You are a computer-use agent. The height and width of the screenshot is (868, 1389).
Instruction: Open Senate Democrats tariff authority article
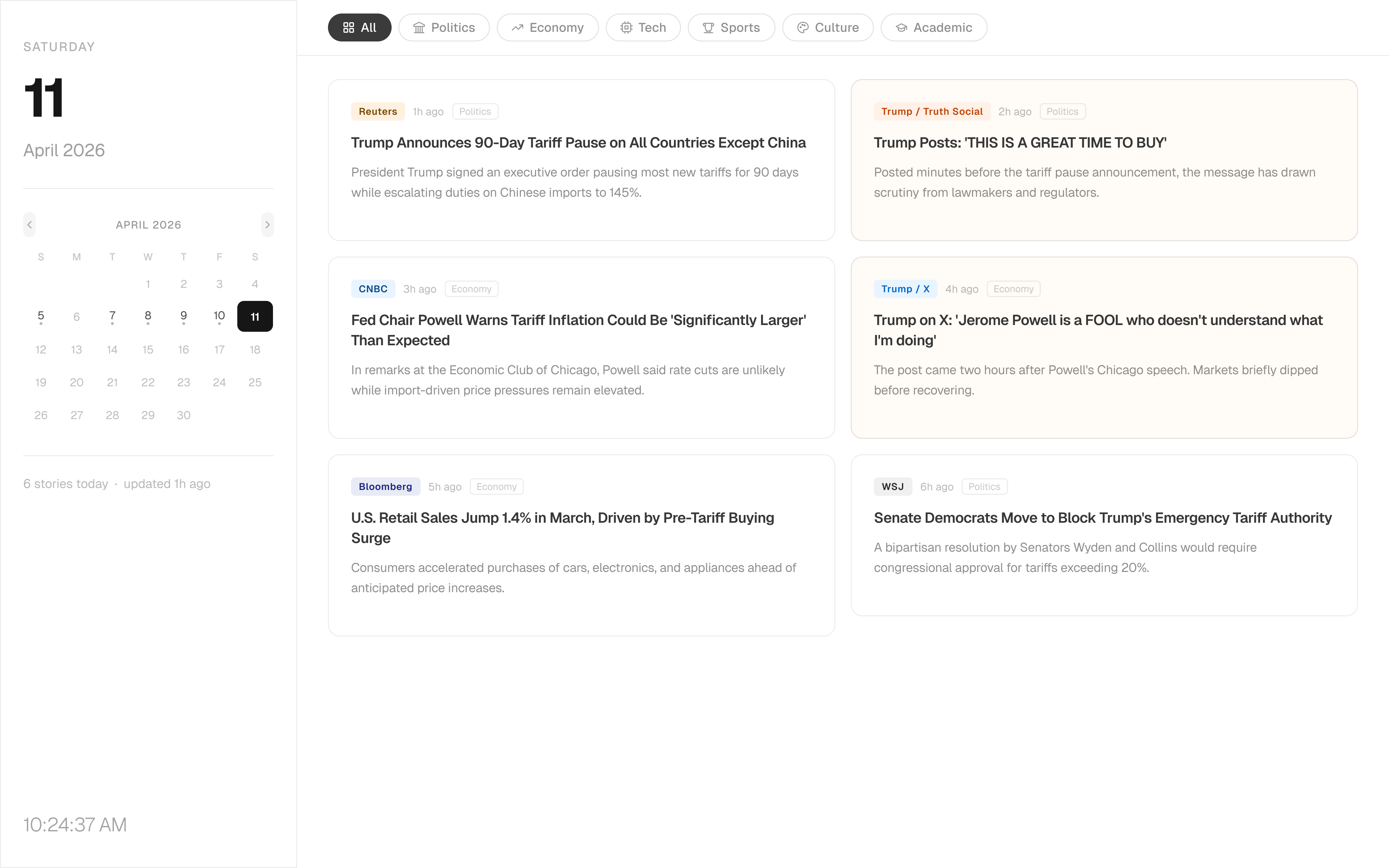click(1102, 518)
